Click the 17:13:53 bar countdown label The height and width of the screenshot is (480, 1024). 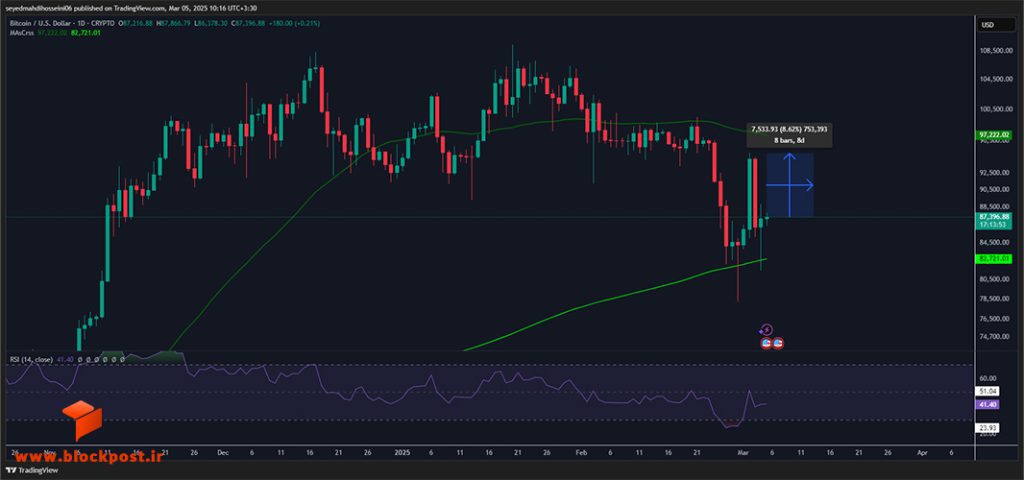[995, 225]
